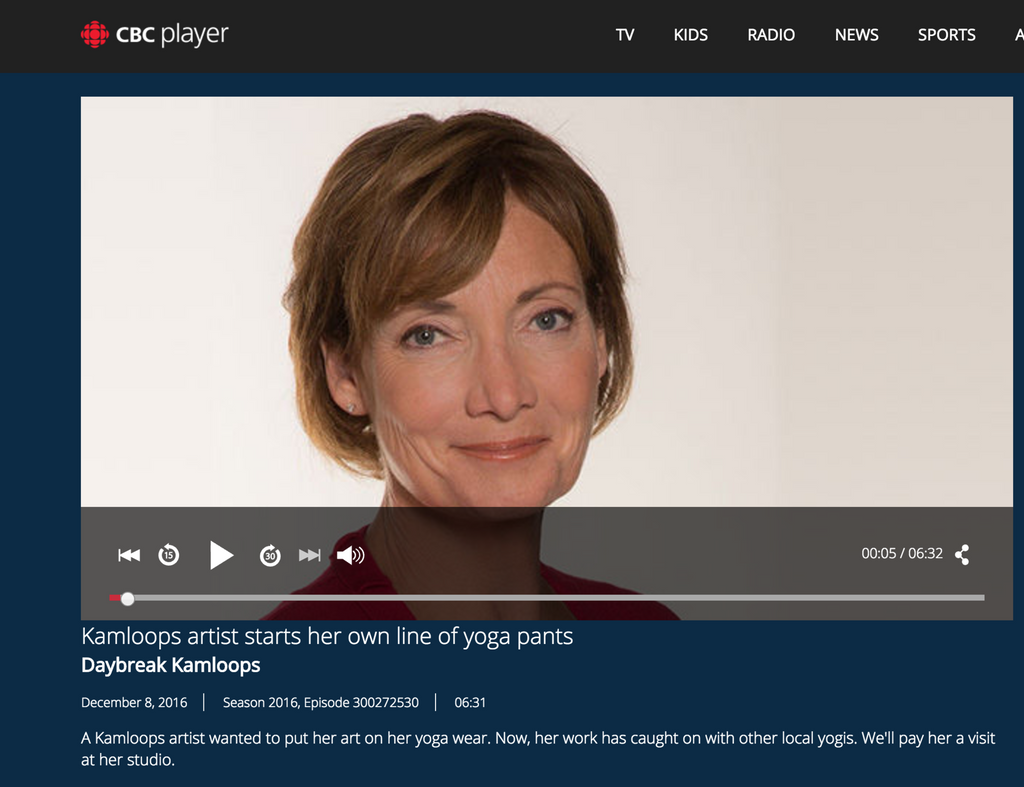Click the CBC gem logo icon

[94, 35]
